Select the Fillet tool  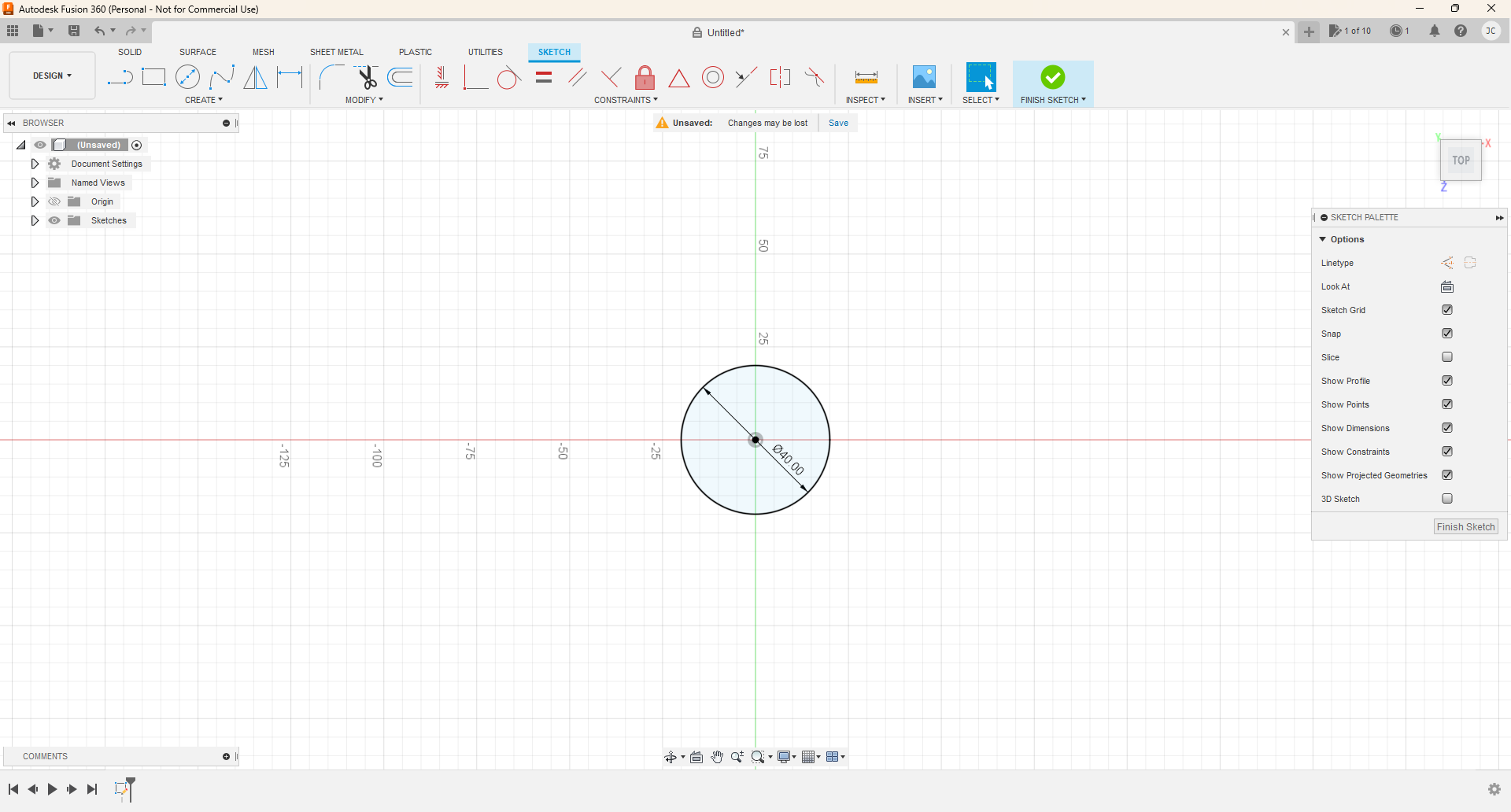331,77
